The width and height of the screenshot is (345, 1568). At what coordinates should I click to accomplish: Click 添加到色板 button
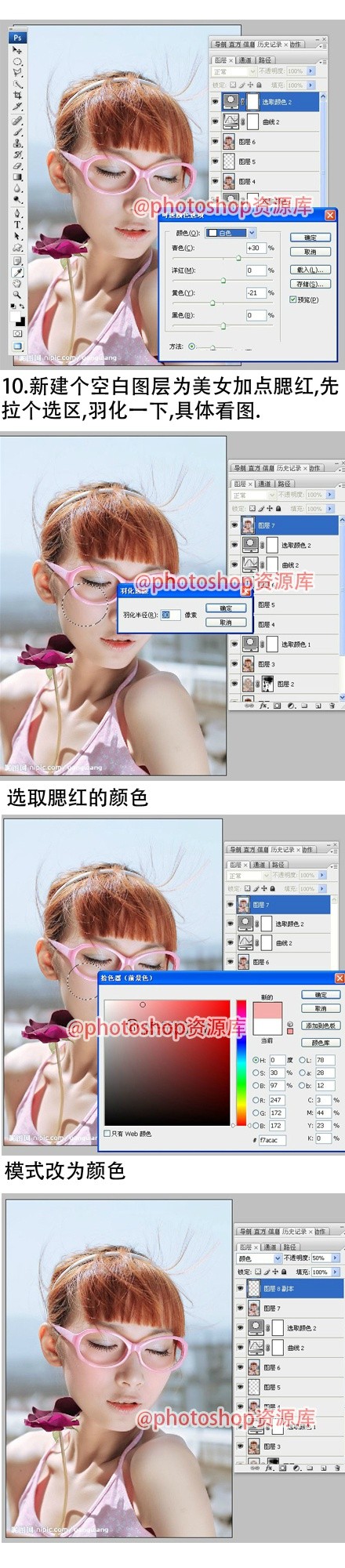click(321, 1025)
